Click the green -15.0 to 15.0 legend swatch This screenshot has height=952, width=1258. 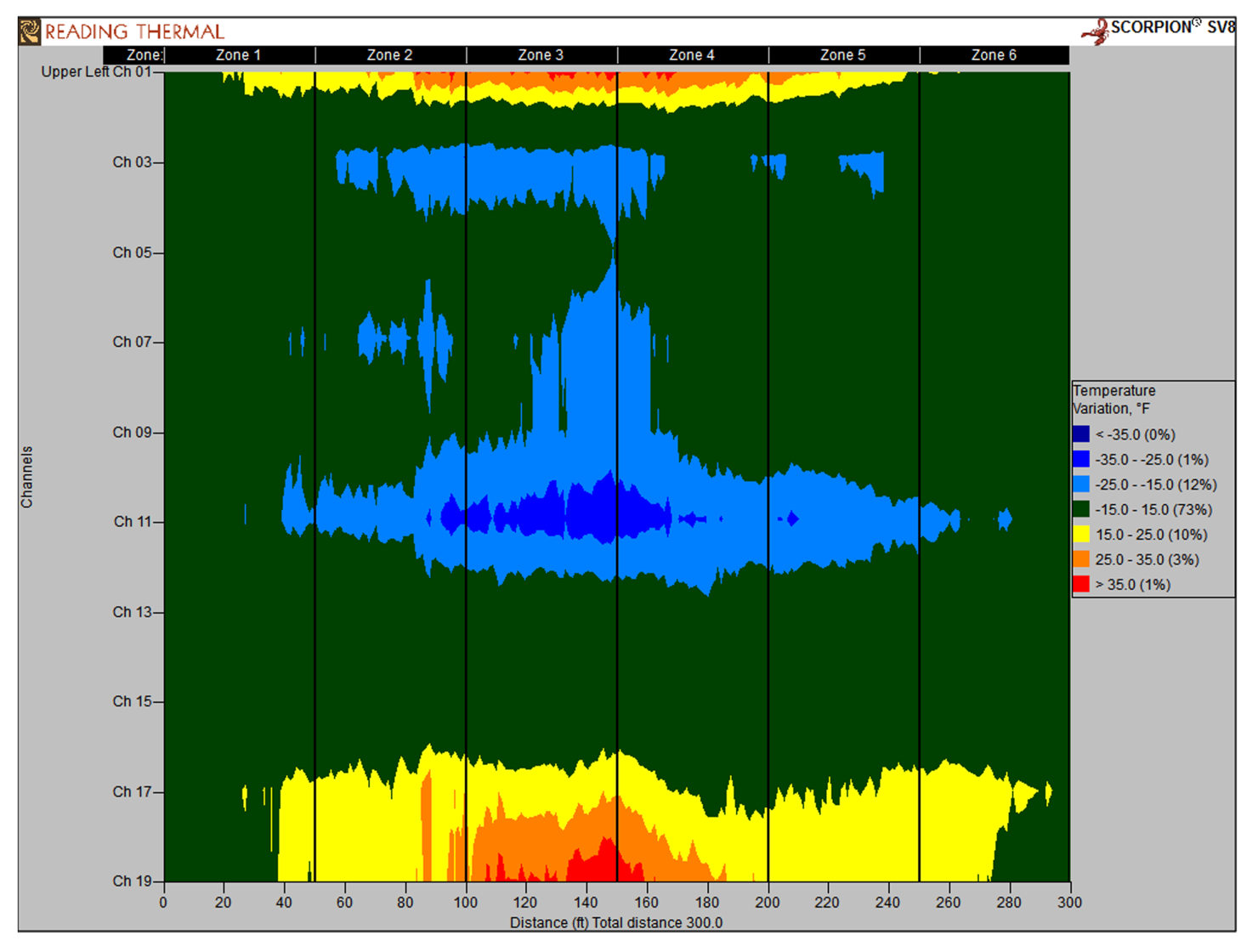(1081, 509)
